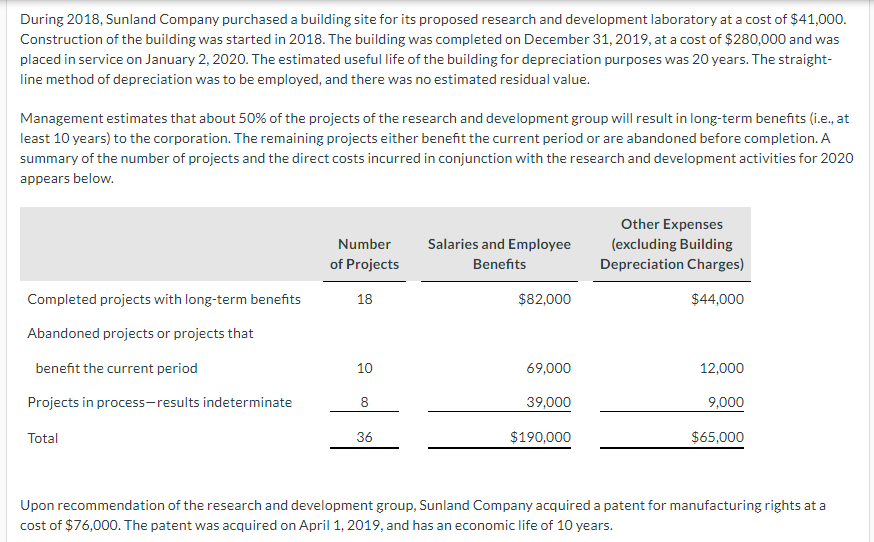The height and width of the screenshot is (542, 874).
Task: Click the 69,000 salaries value
Action: 548,369
